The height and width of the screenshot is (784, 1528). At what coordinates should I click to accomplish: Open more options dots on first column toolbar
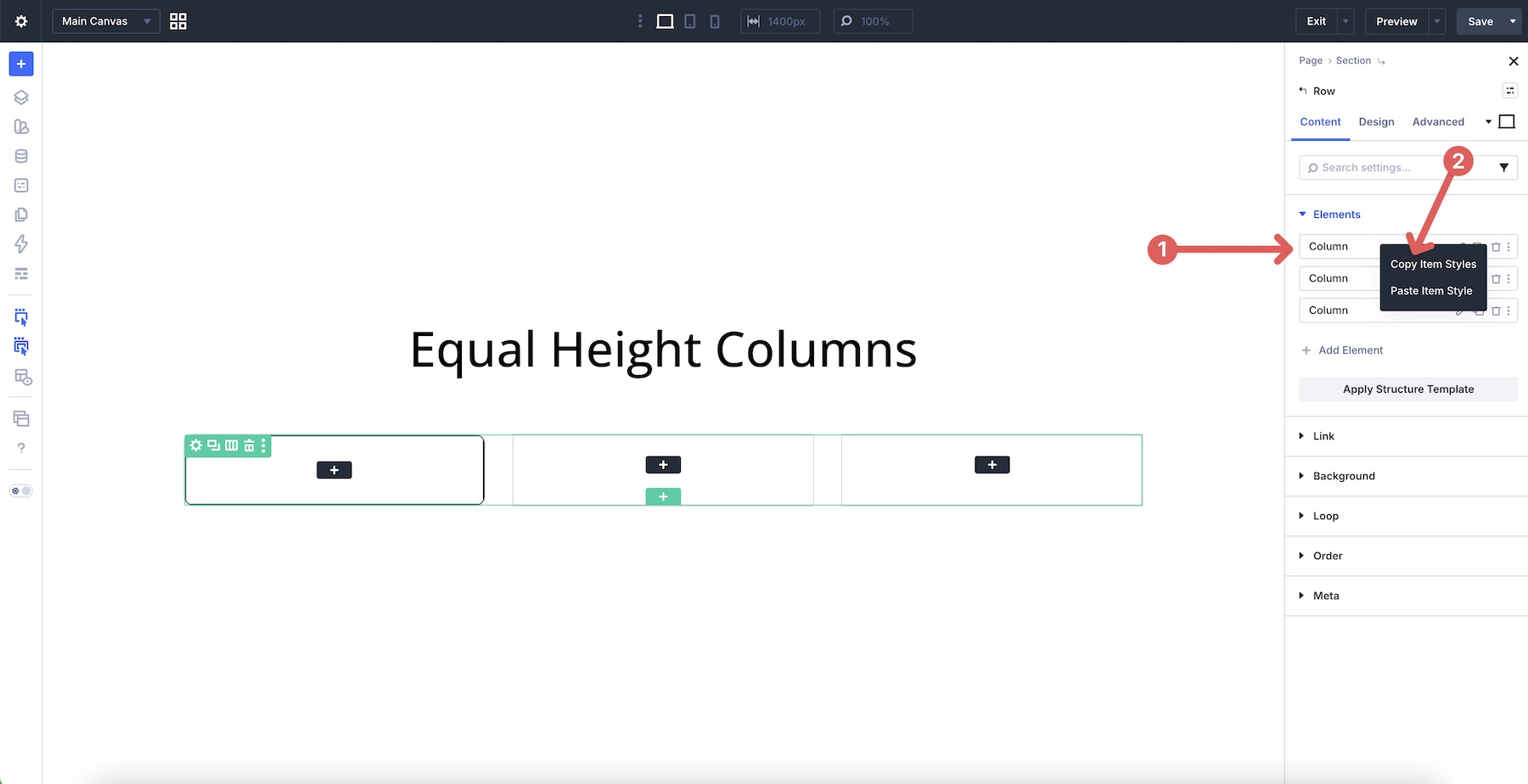[x=263, y=445]
